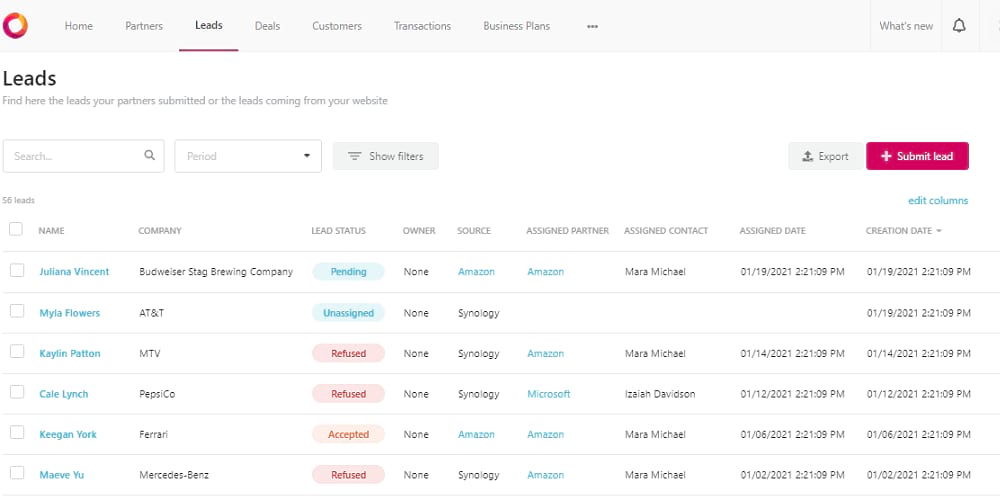
Task: Open the What's new panel
Action: coord(906,26)
